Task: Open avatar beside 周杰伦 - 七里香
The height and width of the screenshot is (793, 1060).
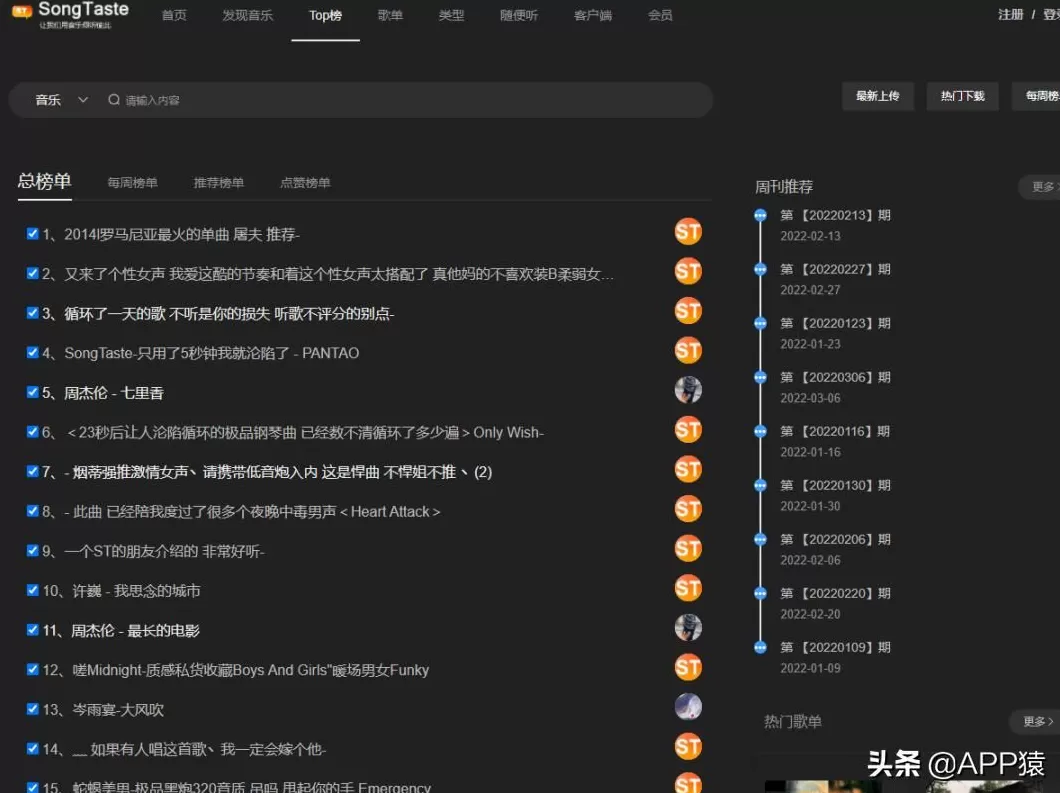Action: (x=688, y=390)
